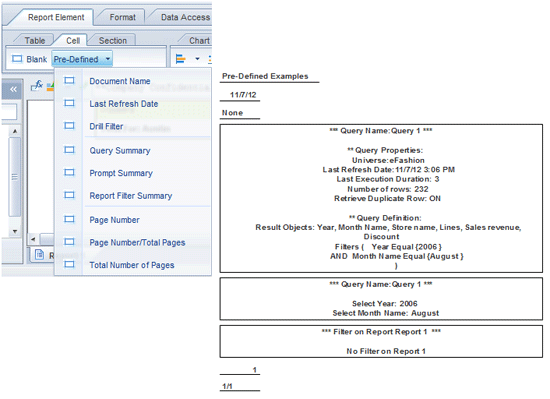The image size is (550, 399).
Task: Open the Data Access tab
Action: 185,17
